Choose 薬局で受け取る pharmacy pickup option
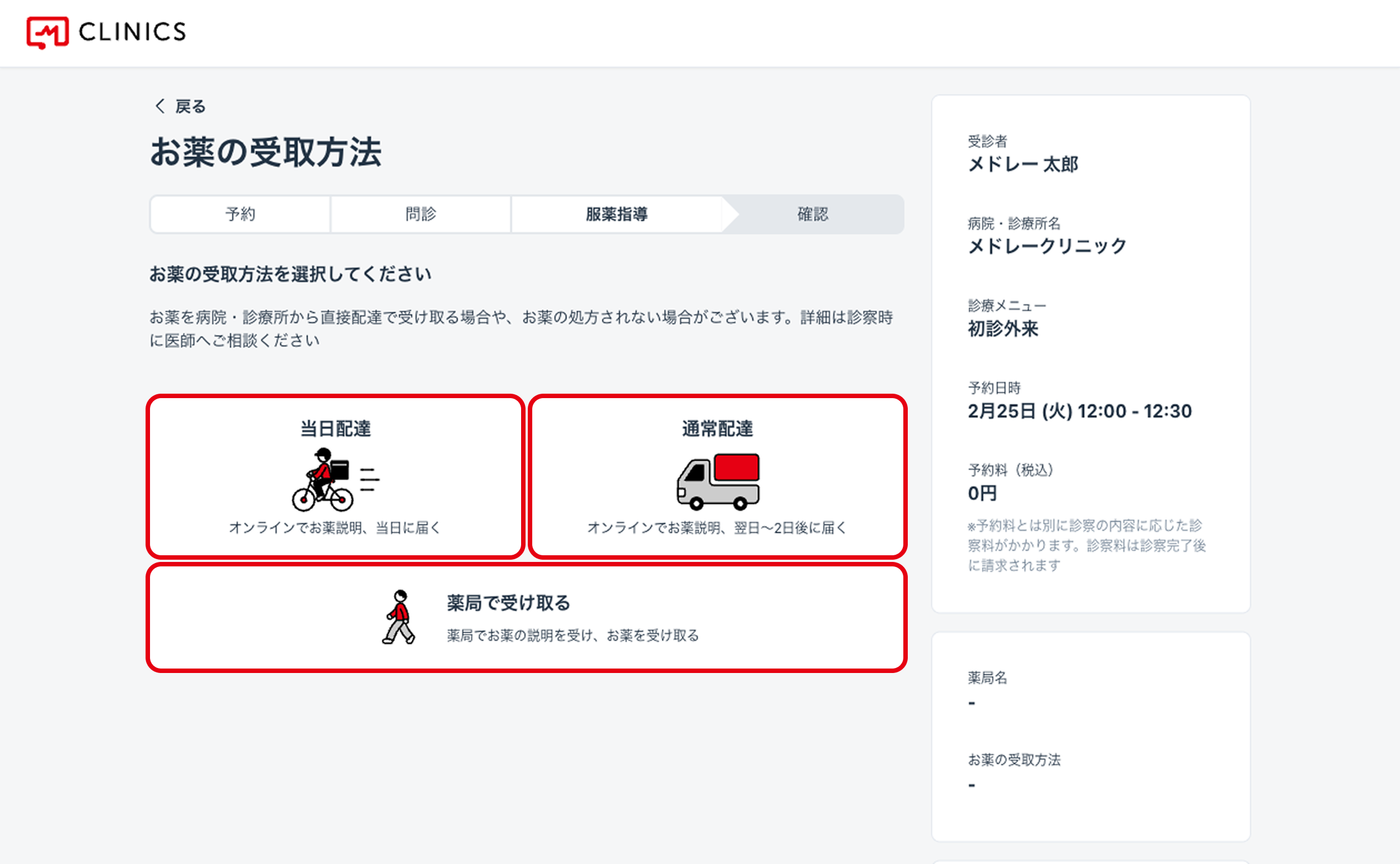This screenshot has width=1400, height=864. 509,603
